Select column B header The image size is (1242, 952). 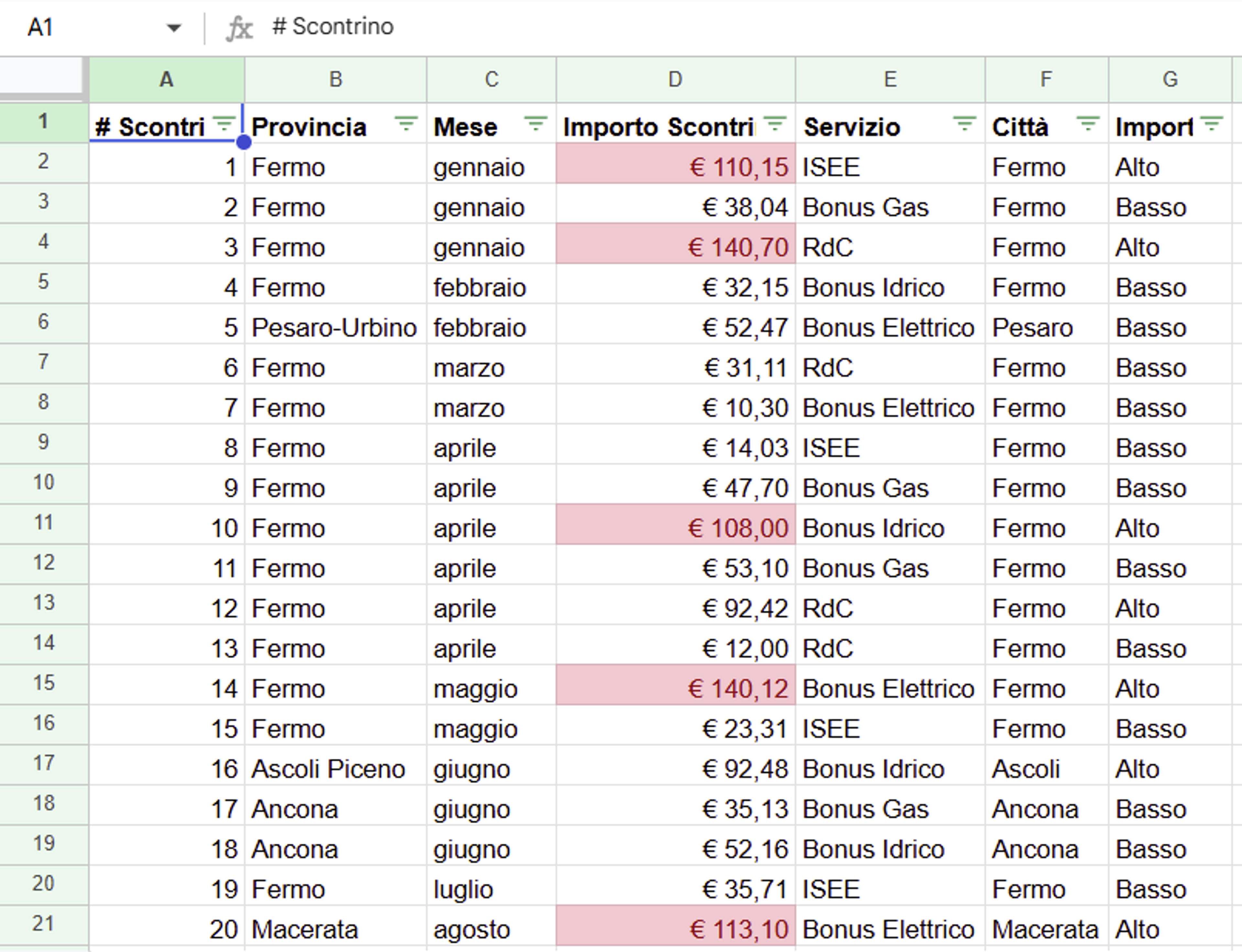(335, 79)
